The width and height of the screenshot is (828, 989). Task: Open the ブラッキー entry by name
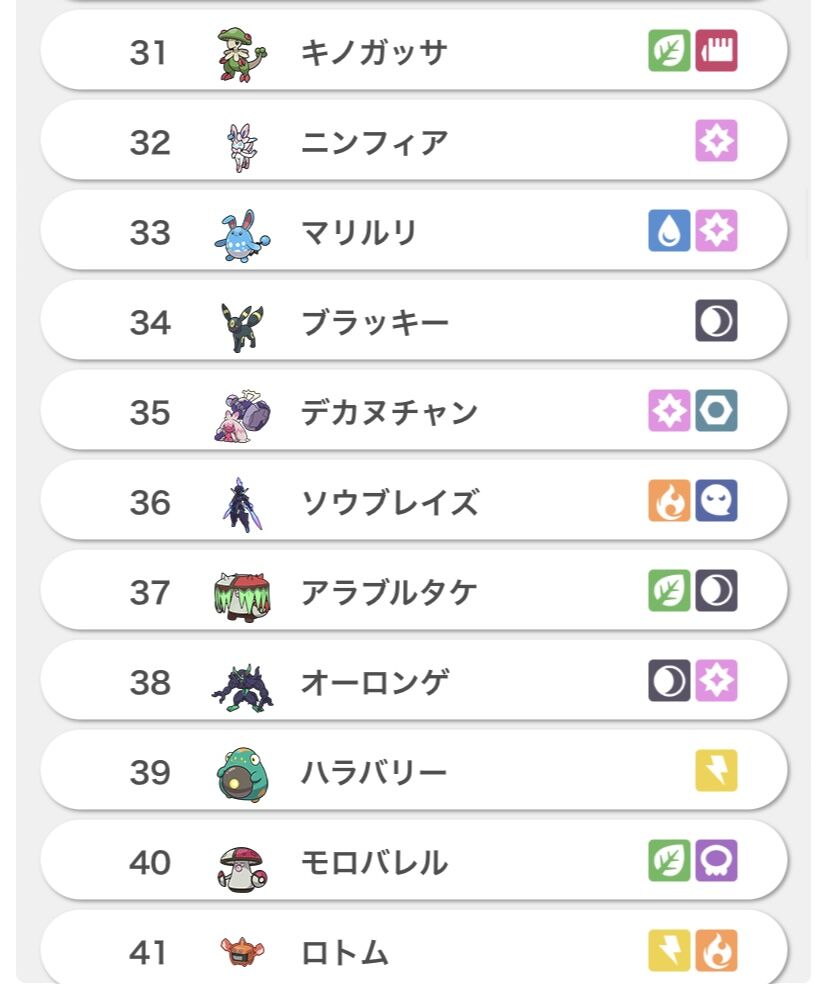[375, 323]
